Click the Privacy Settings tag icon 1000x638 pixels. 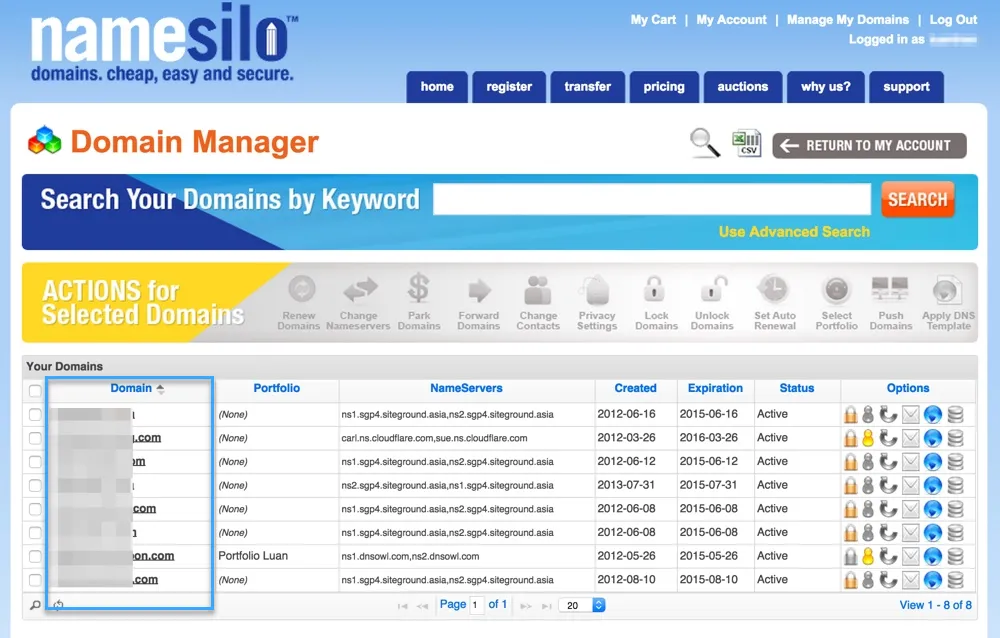click(x=596, y=290)
